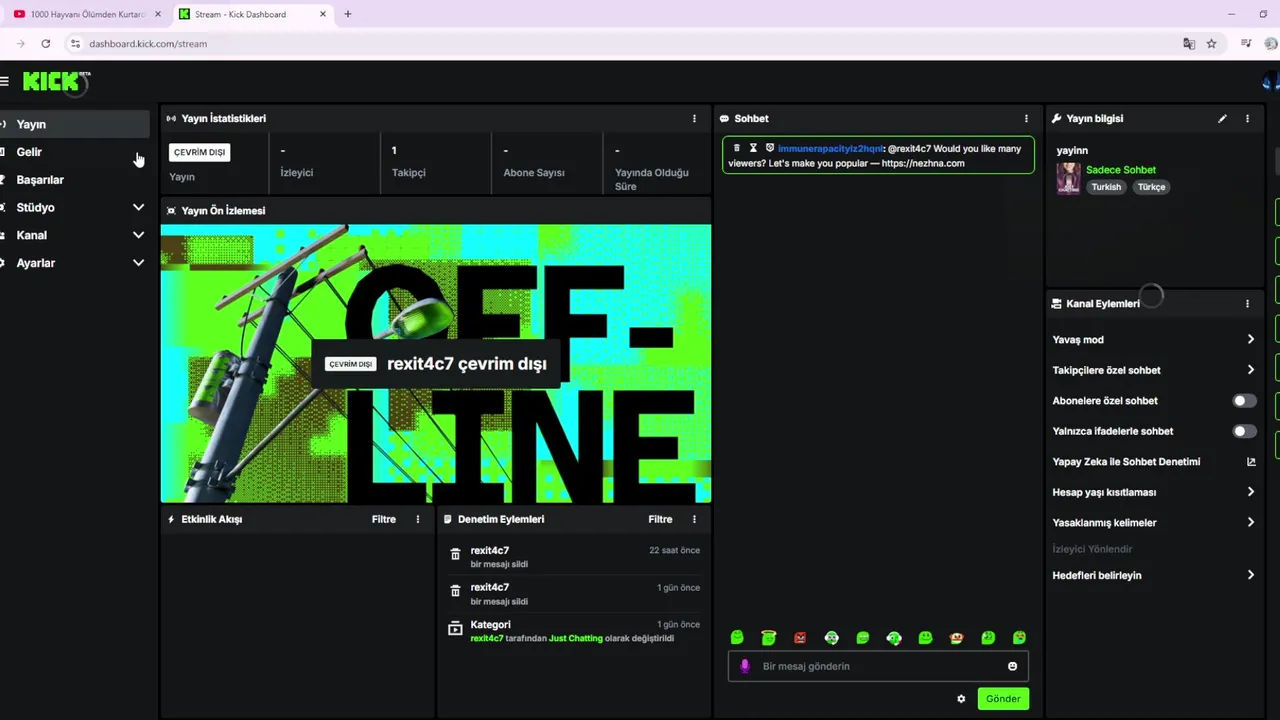This screenshot has height=720, width=1280.
Task: Focus the Bir mesaj gönderin input
Action: pos(878,666)
